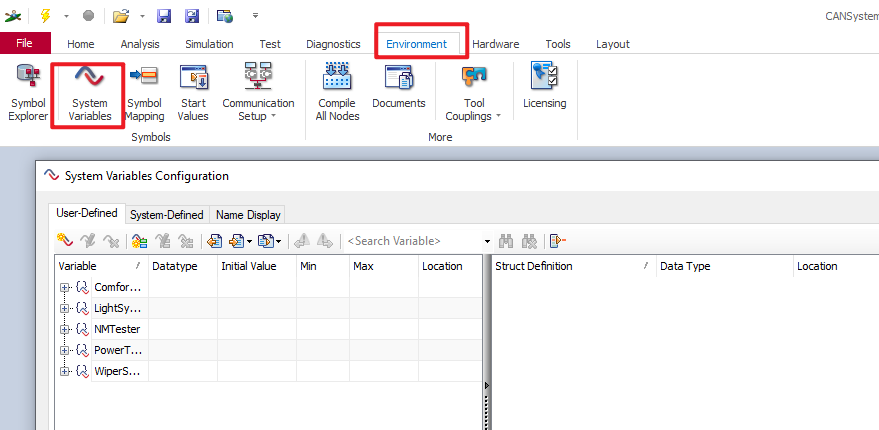Sort by the Initial Value column header
Image resolution: width=879 pixels, height=430 pixels.
point(257,266)
